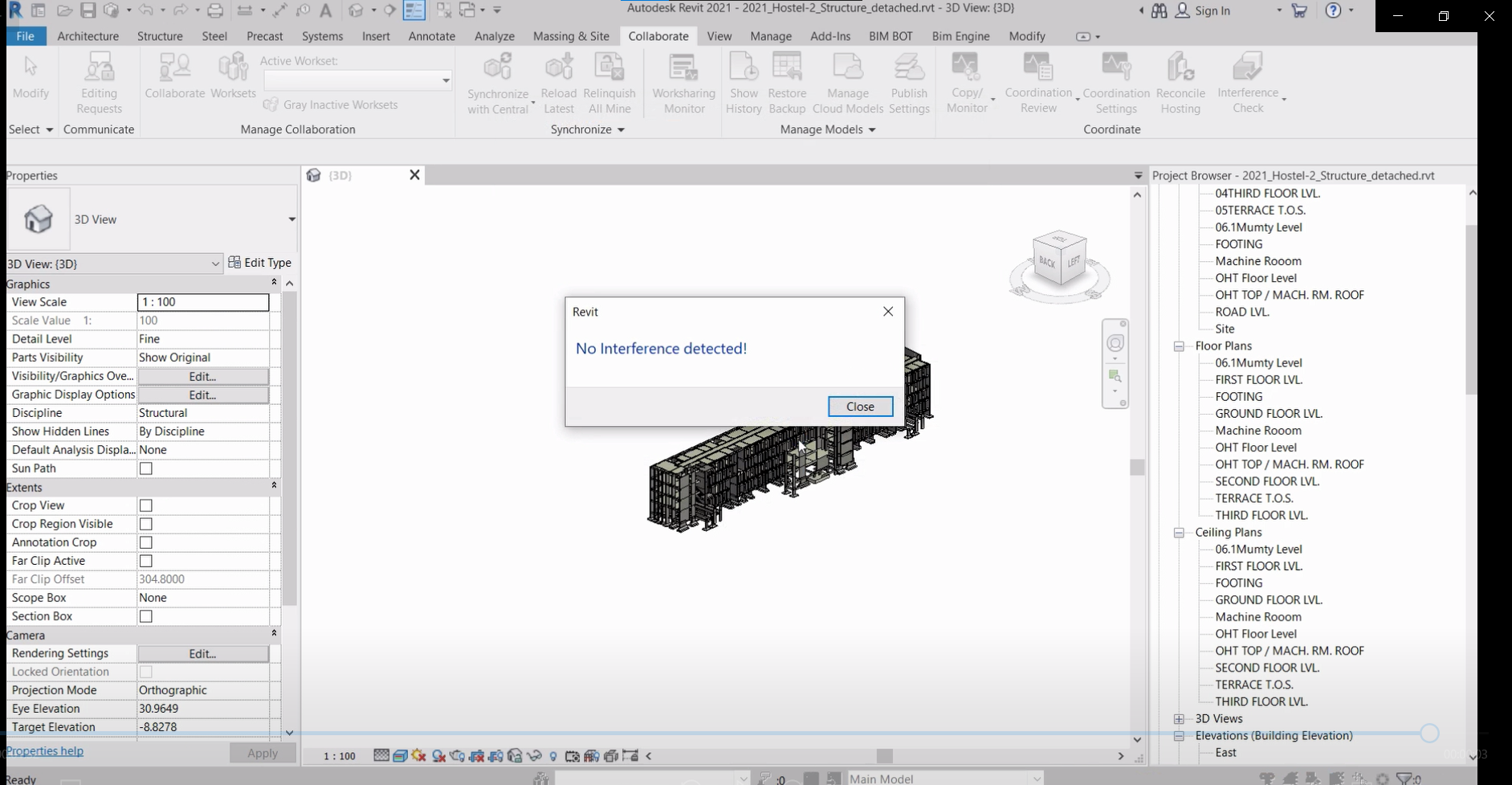
Task: Close the {3D} view tab
Action: (414, 175)
